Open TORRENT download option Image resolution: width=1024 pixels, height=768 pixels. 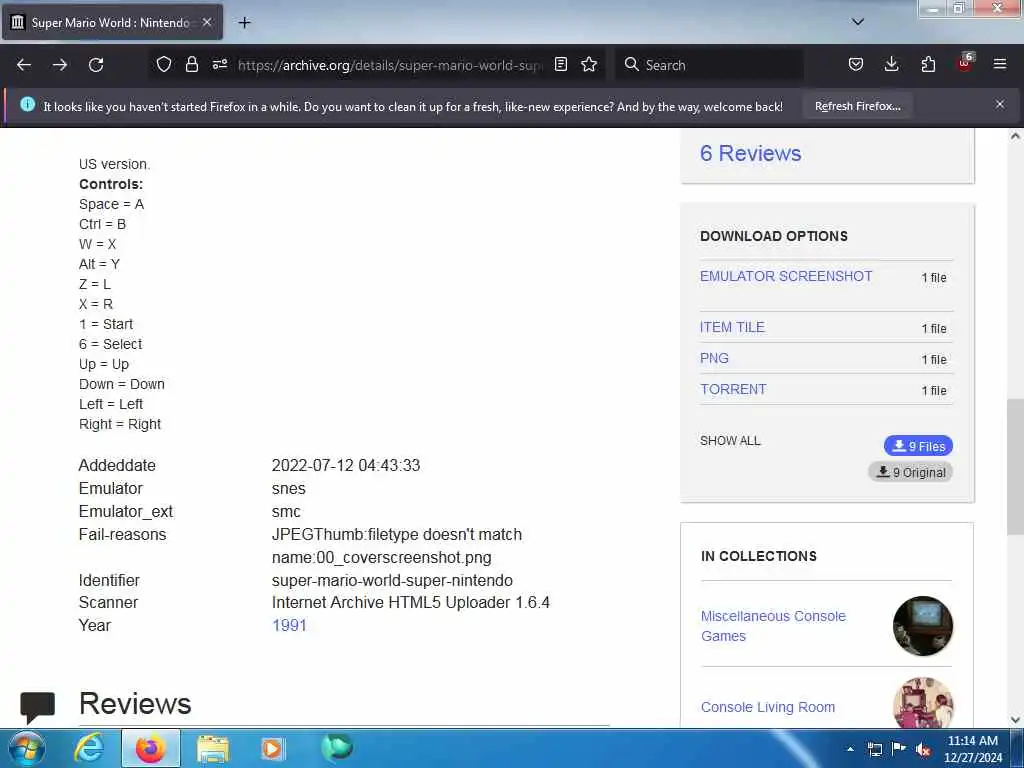pyautogui.click(x=733, y=389)
